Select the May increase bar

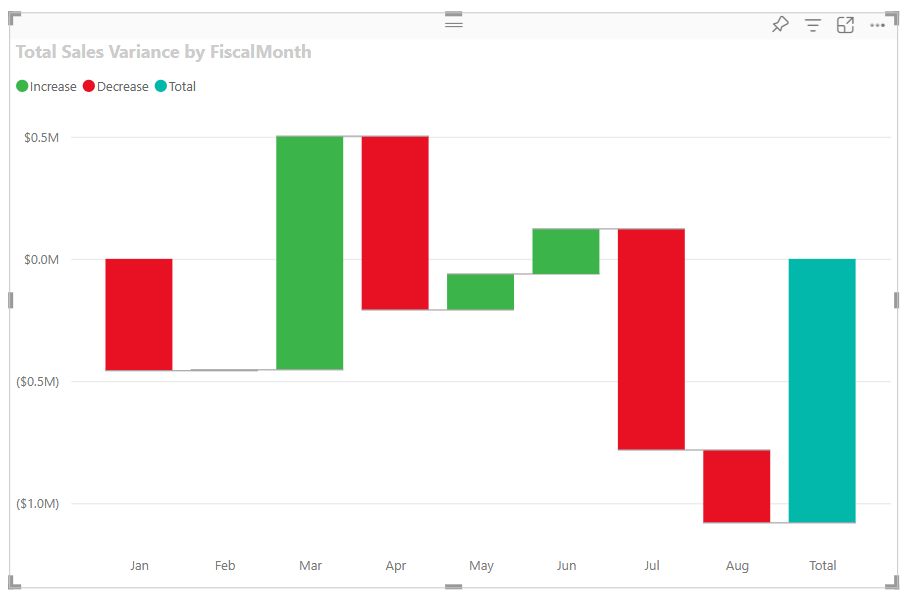click(481, 290)
